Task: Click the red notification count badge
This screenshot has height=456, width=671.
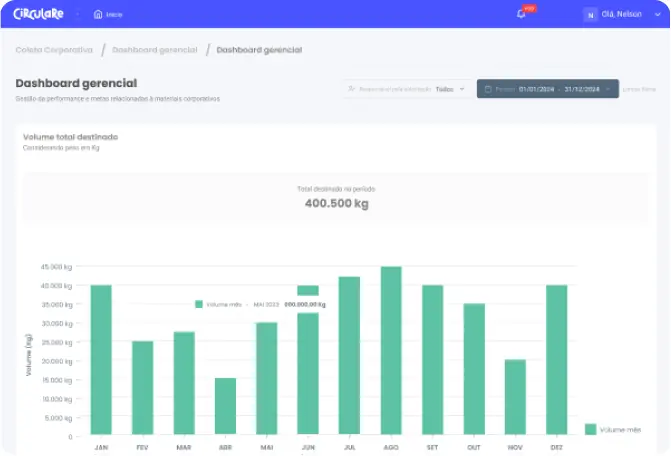Action: [x=529, y=9]
